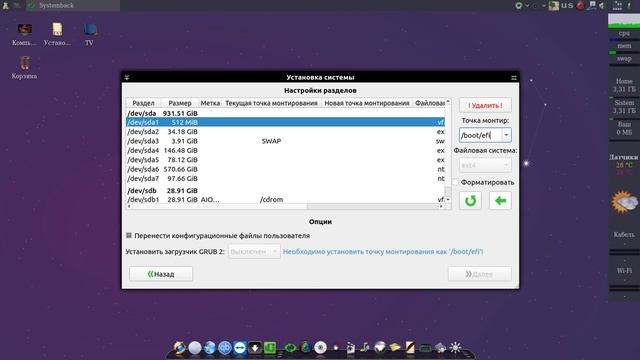Open the mount point dropdown arrow
The width and height of the screenshot is (640, 360).
[x=506, y=135]
